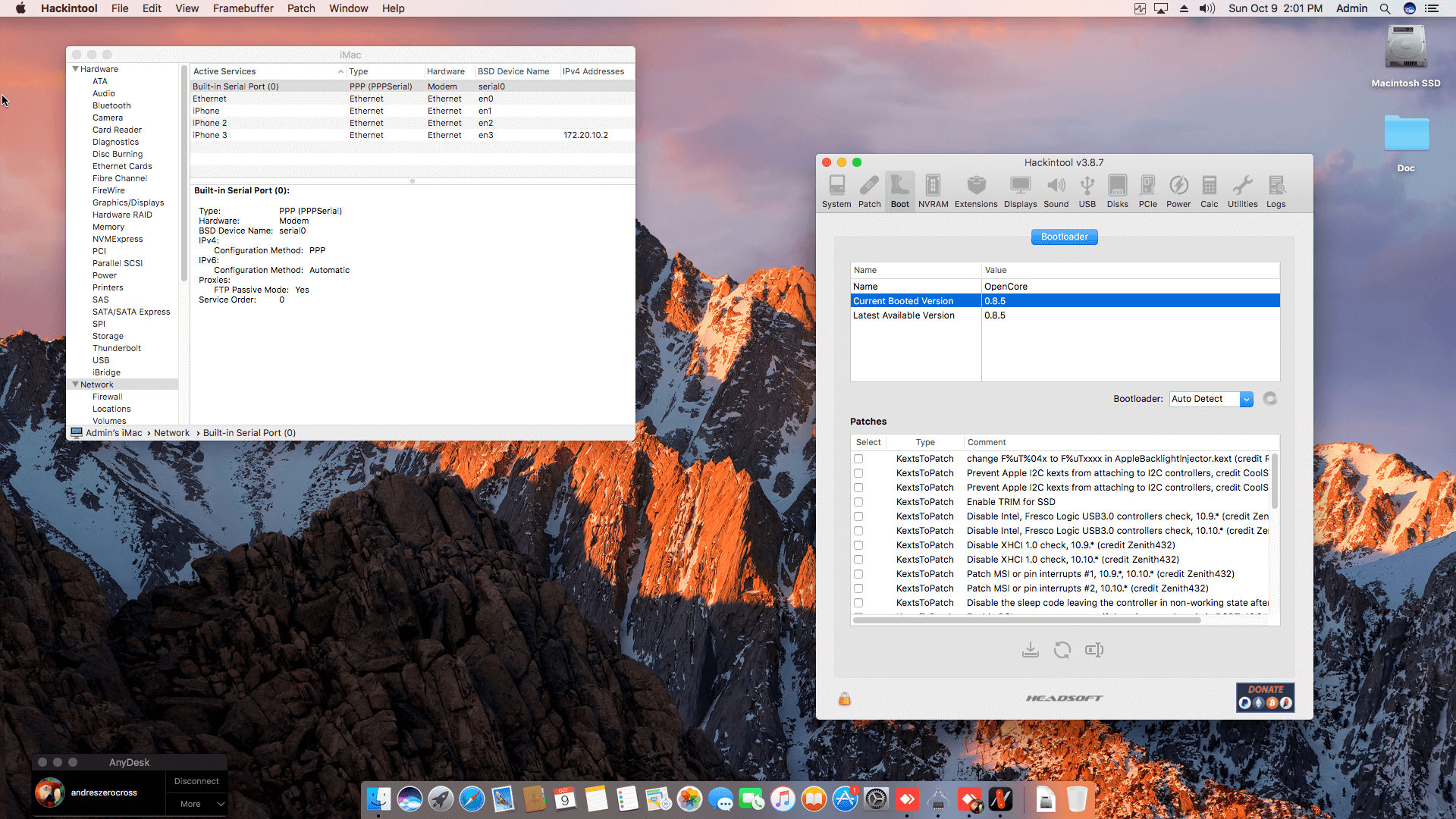Open the Logs section
This screenshot has width=1456, height=819.
tap(1276, 191)
